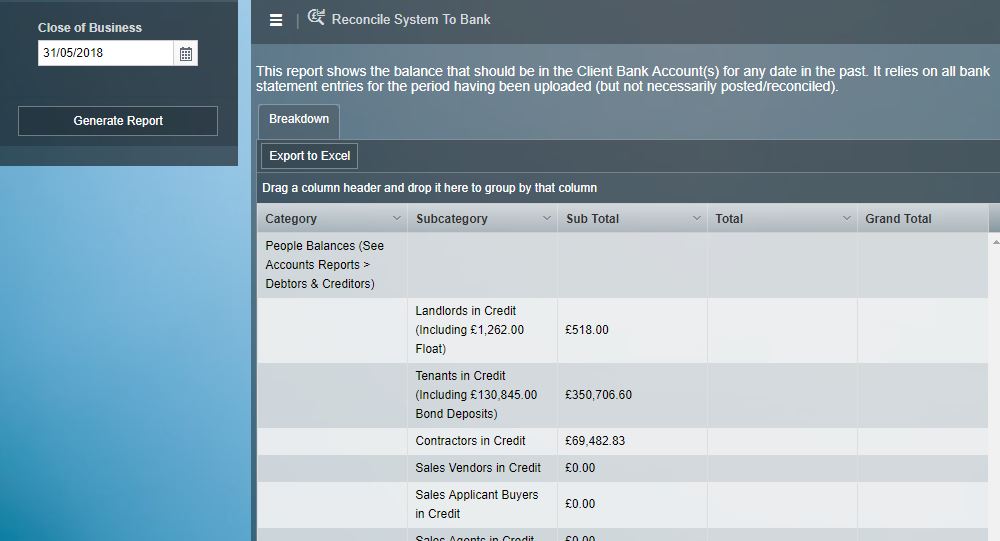
Task: Open the hamburger navigation menu
Action: coord(276,20)
